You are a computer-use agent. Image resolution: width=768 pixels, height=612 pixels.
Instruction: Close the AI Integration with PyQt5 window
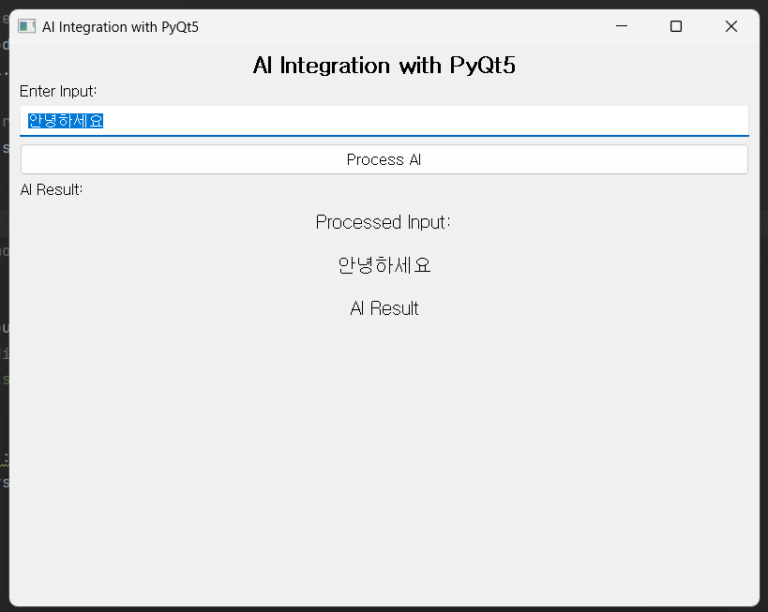[731, 27]
